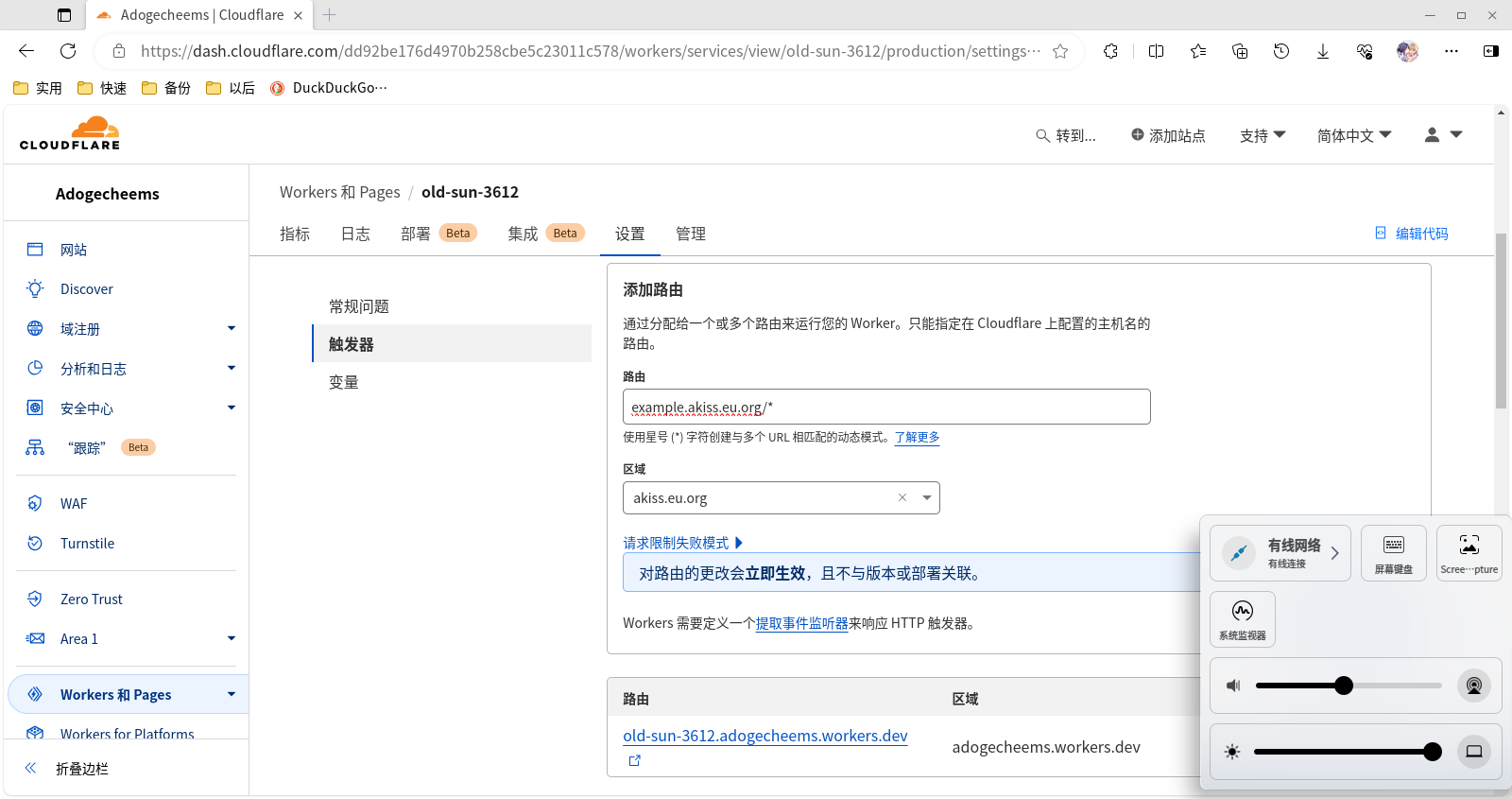Open the 网站 sidebar item
The image size is (1512, 799).
(x=73, y=250)
